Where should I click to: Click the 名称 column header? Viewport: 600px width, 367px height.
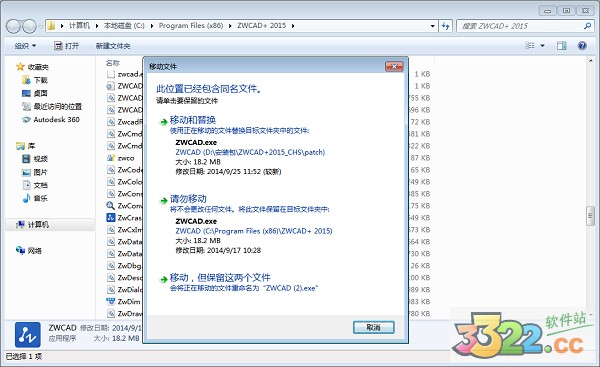click(113, 63)
